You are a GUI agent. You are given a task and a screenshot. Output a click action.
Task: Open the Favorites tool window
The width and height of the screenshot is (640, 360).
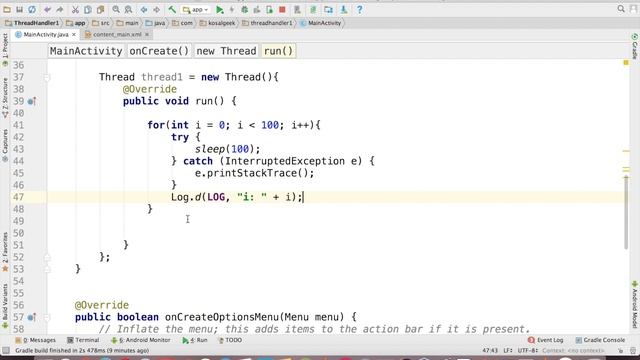(5, 252)
